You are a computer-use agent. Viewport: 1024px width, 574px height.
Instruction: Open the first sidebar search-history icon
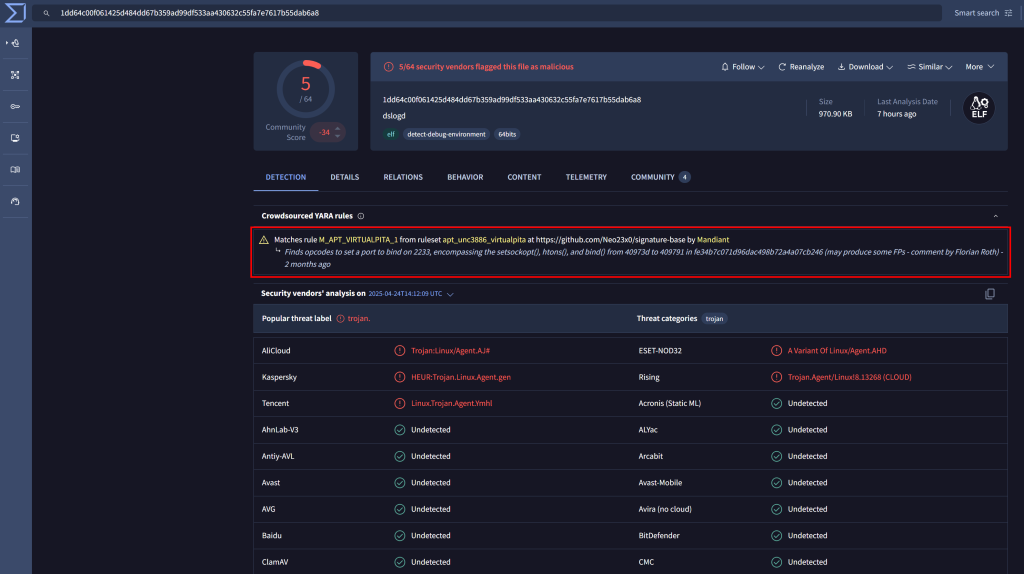tap(15, 43)
